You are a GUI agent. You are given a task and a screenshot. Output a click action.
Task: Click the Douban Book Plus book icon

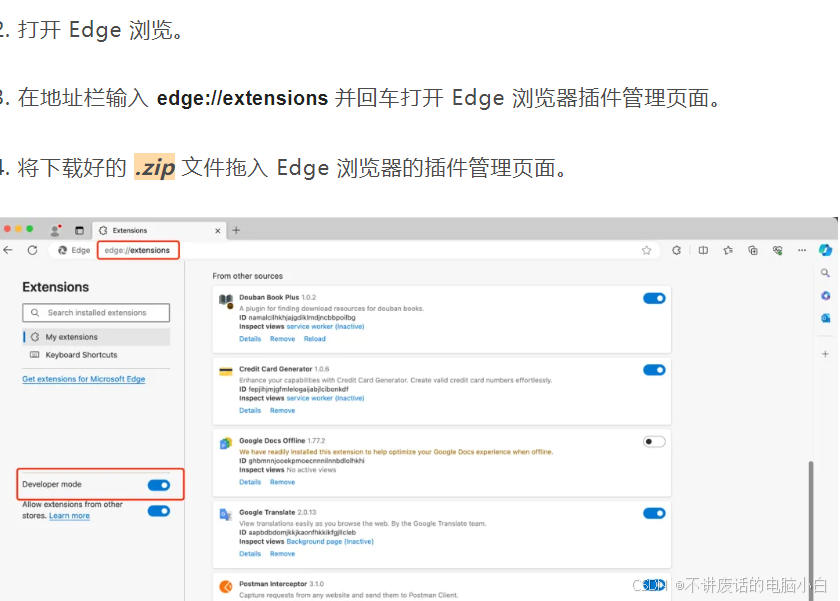click(226, 301)
